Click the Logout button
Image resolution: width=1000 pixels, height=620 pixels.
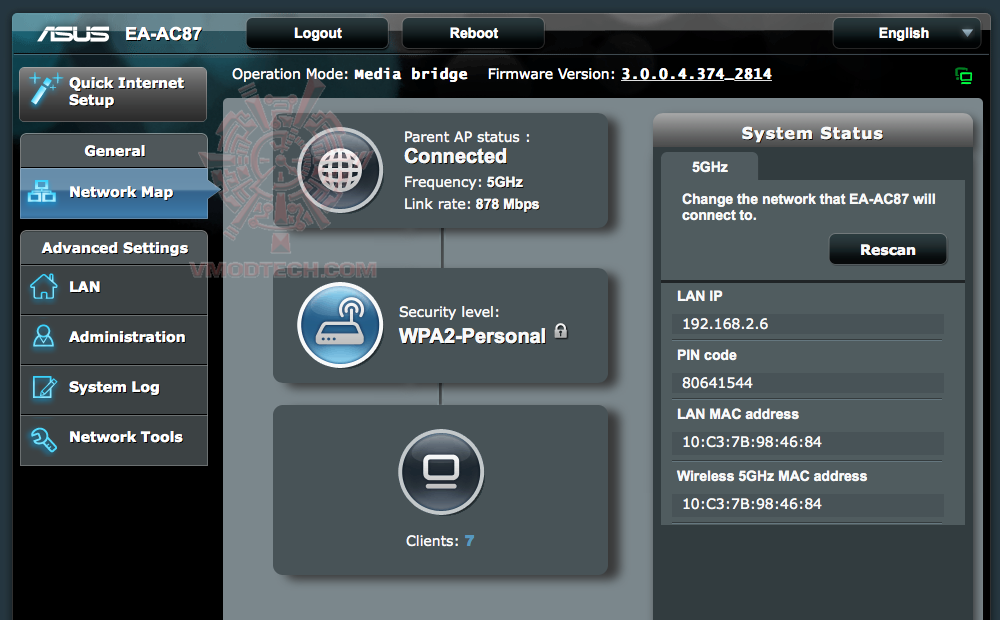[x=318, y=33]
